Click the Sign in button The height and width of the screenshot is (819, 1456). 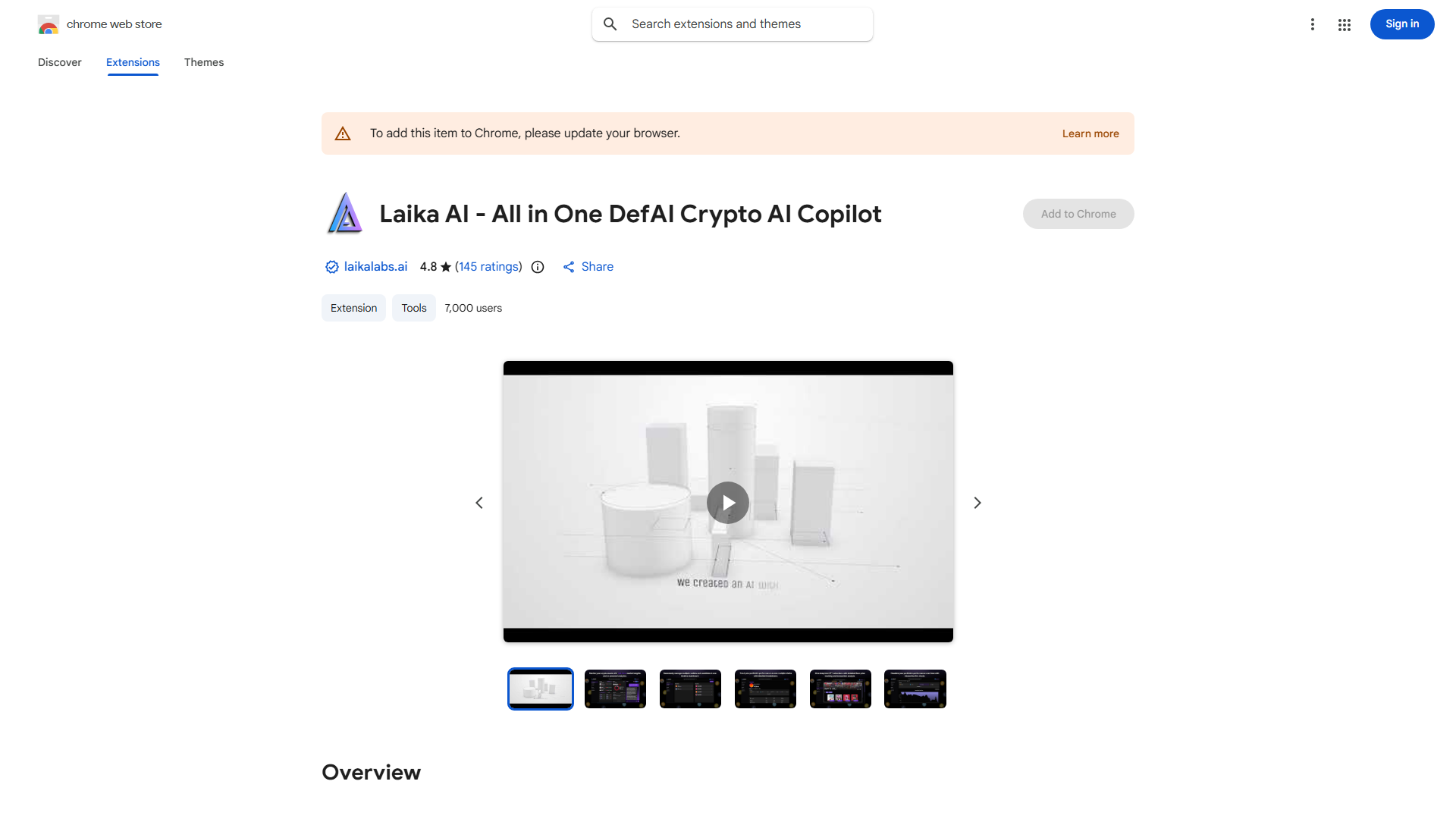click(1402, 24)
